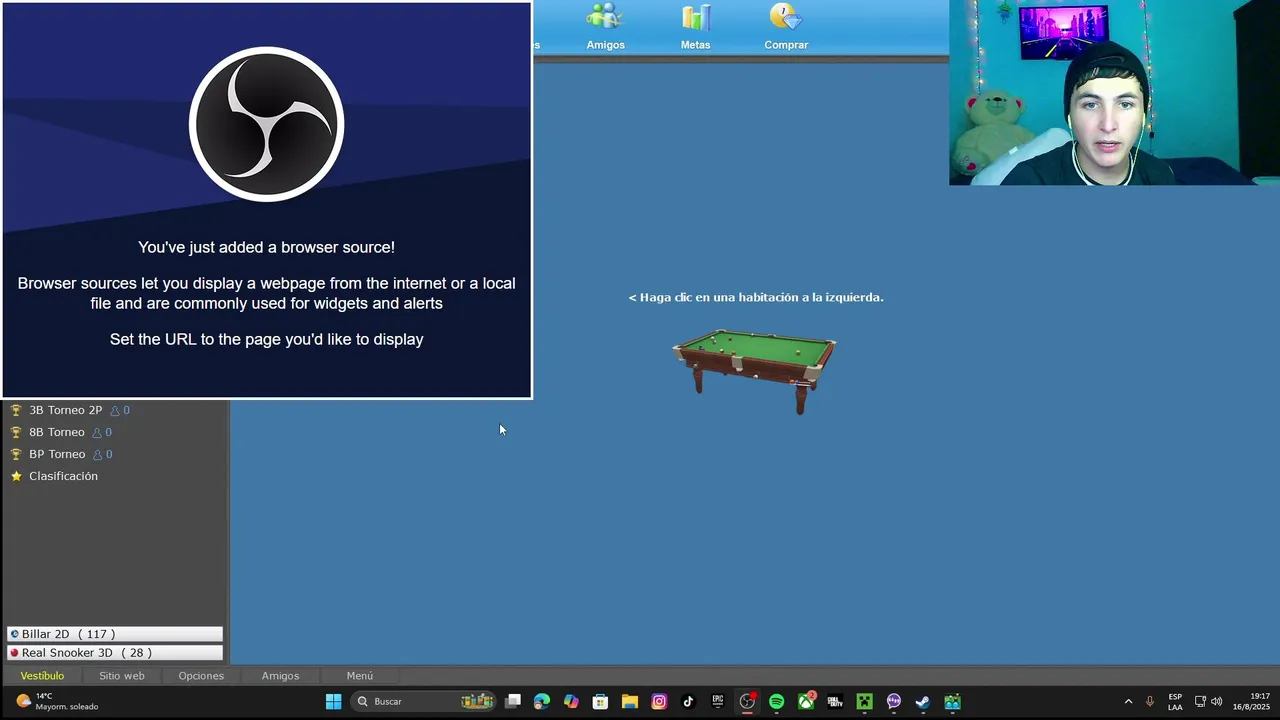Click the OBS logo in browser source

(267, 124)
